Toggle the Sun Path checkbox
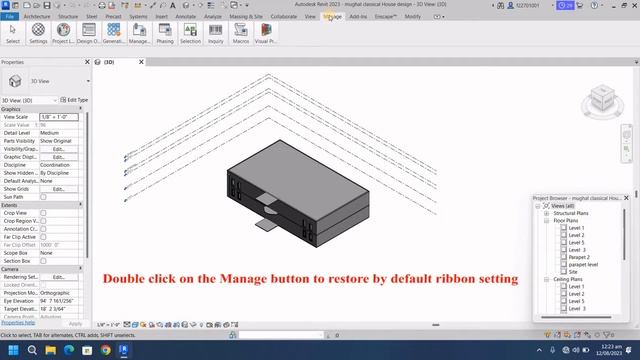This screenshot has height=360, width=640. pyautogui.click(x=43, y=197)
